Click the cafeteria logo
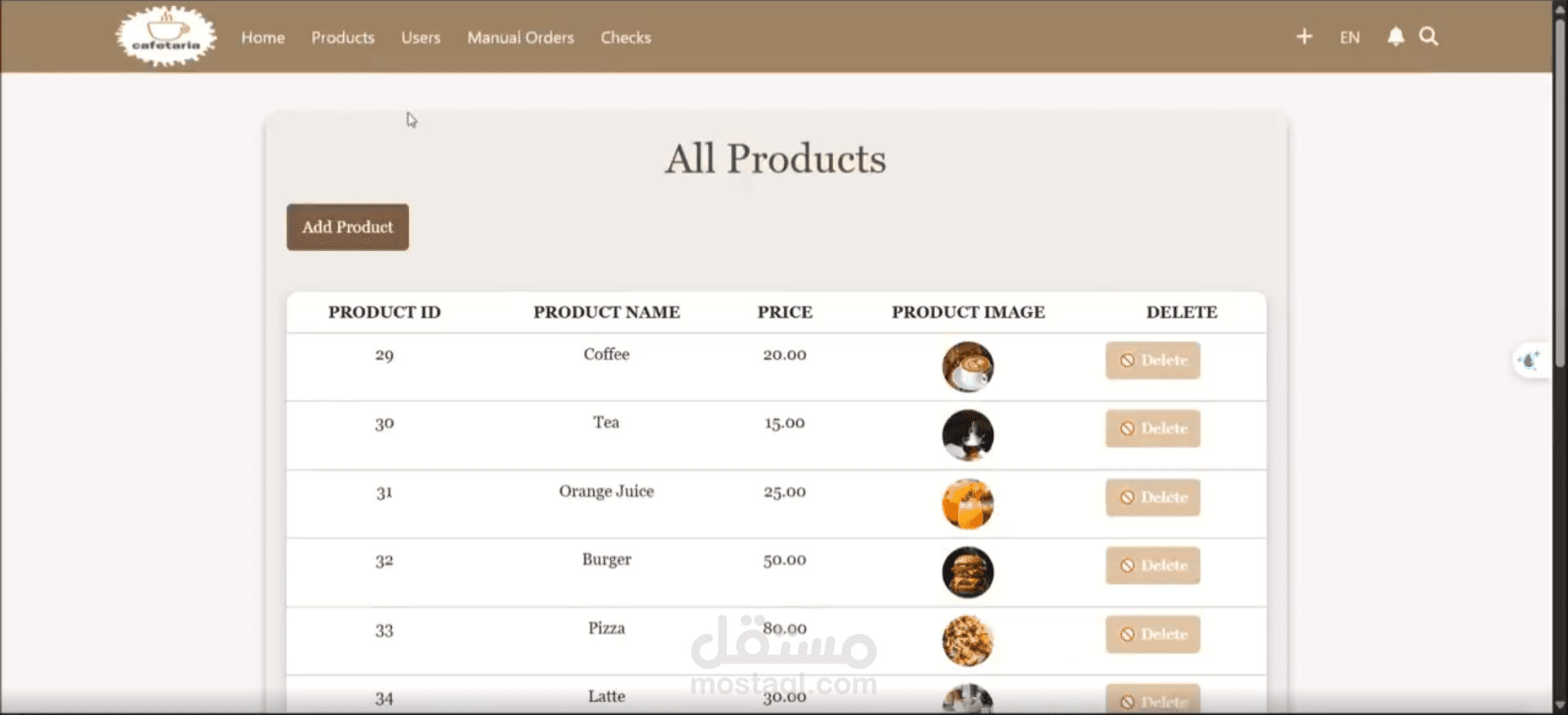The image size is (1568, 715). tap(167, 36)
